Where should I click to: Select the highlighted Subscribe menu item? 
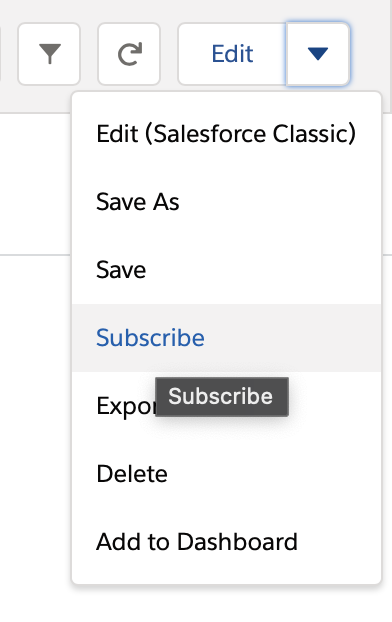(x=226, y=338)
